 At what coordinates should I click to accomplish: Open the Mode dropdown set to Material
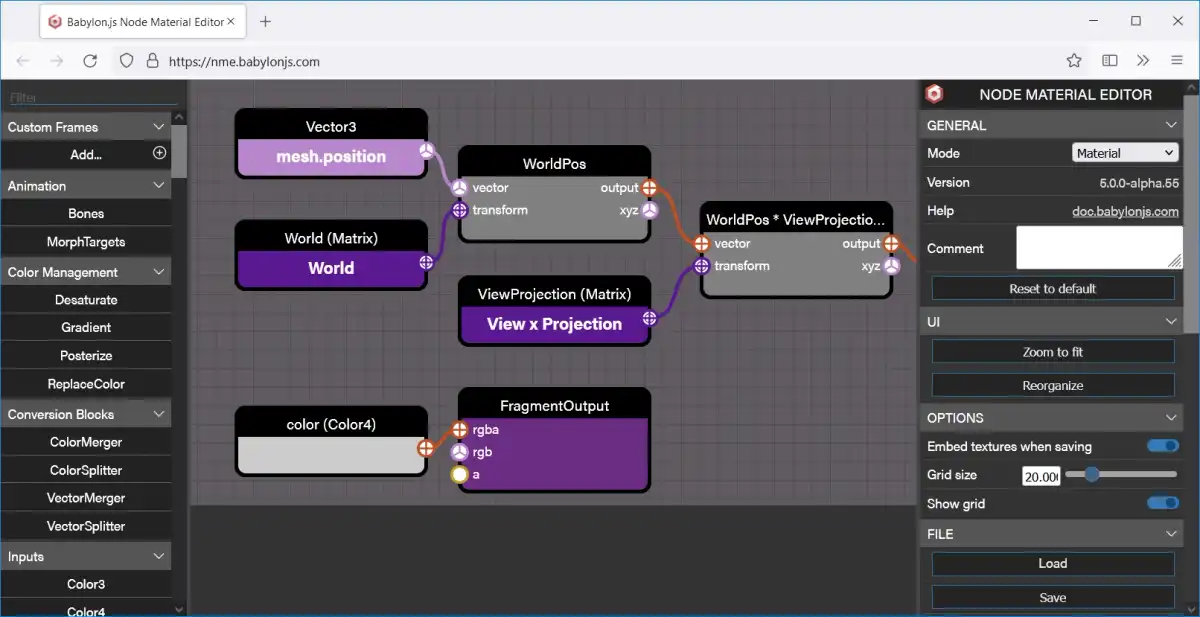click(x=1125, y=153)
